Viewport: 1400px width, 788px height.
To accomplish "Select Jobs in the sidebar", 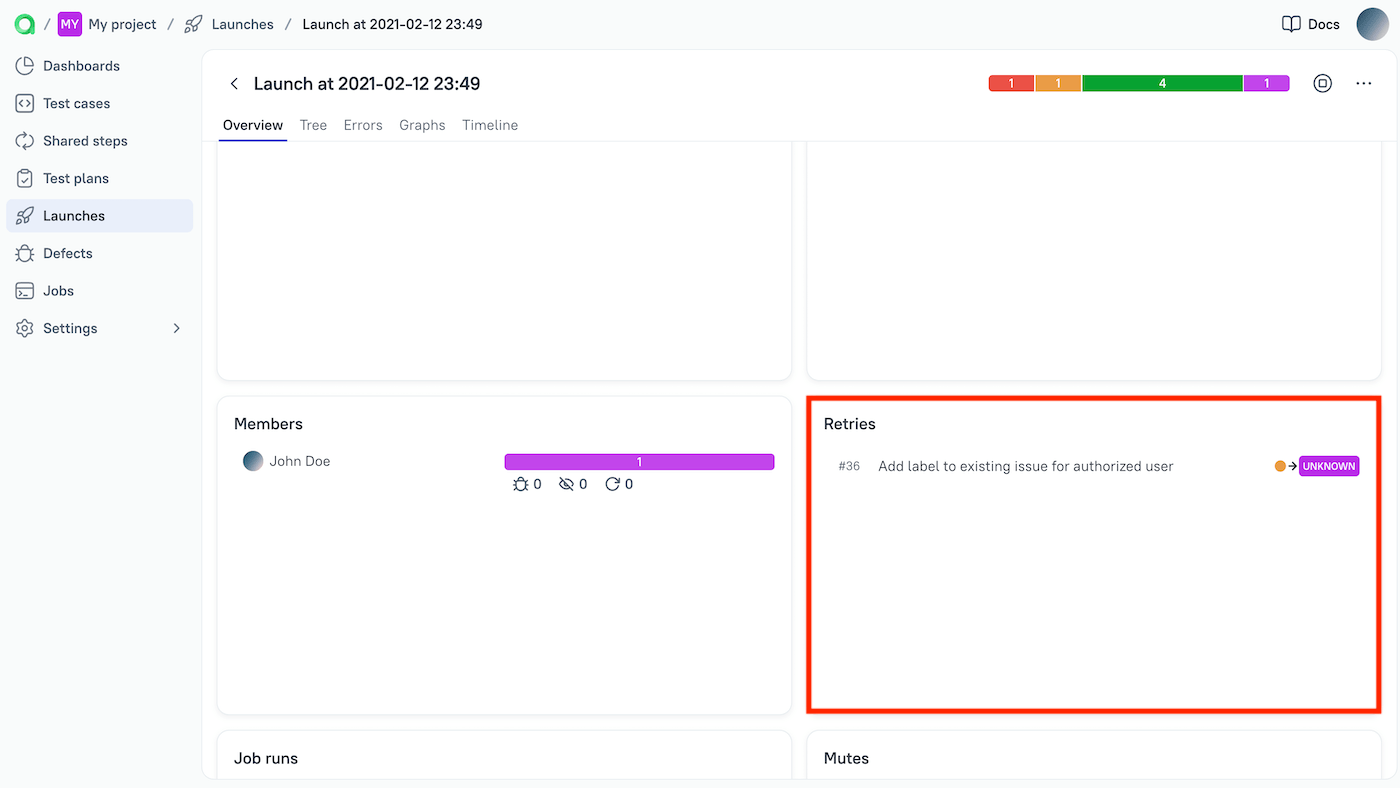I will coord(58,290).
